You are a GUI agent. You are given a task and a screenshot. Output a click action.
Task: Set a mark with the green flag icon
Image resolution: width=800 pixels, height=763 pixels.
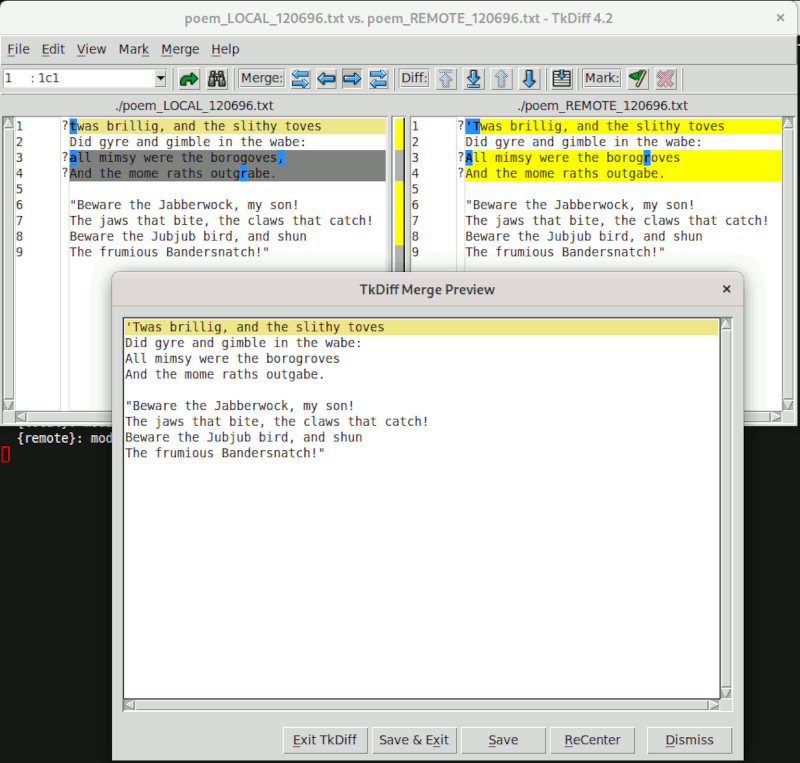tap(638, 79)
